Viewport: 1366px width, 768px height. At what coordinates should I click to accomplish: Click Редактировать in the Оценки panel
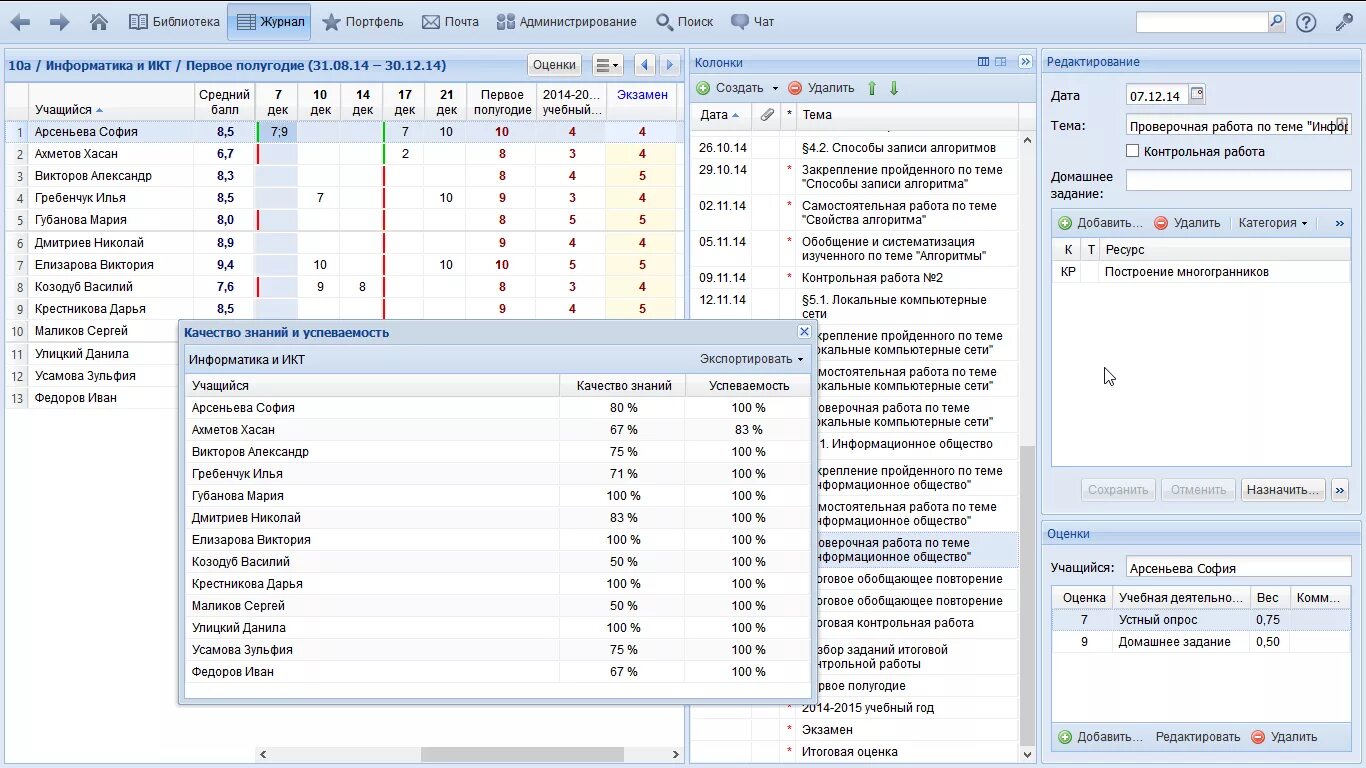point(1198,737)
